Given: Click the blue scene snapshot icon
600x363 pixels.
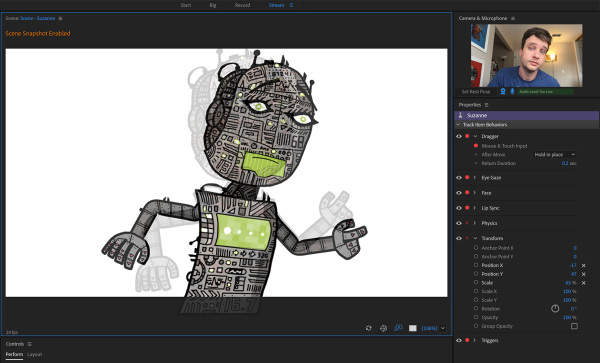Looking at the screenshot, I should tap(398, 328).
